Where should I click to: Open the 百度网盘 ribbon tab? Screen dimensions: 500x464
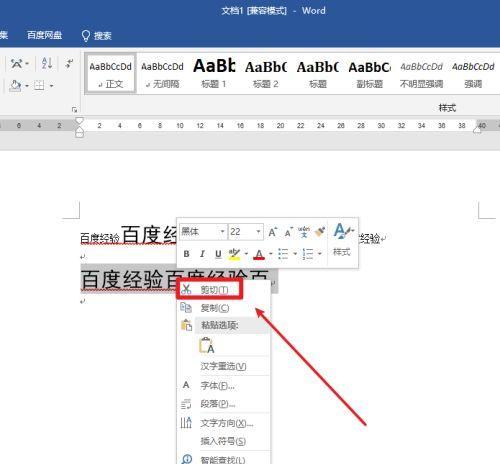click(44, 35)
